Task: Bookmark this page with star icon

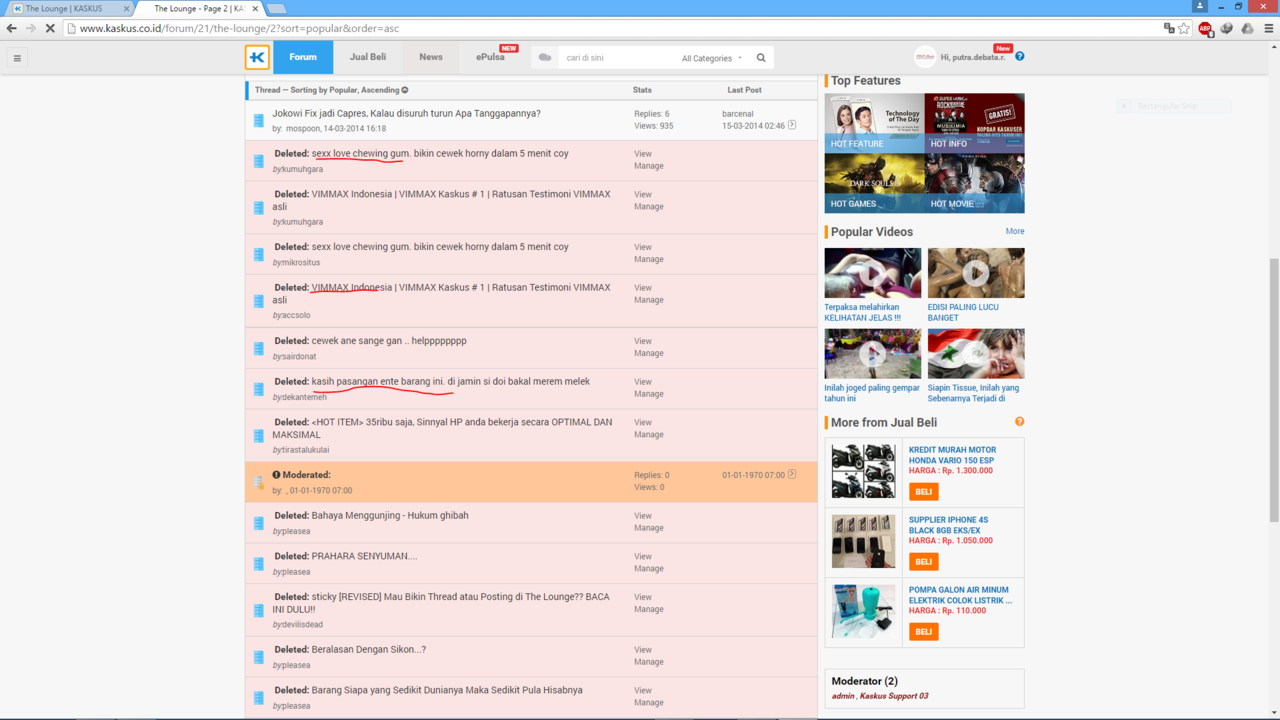Action: pos(1184,28)
